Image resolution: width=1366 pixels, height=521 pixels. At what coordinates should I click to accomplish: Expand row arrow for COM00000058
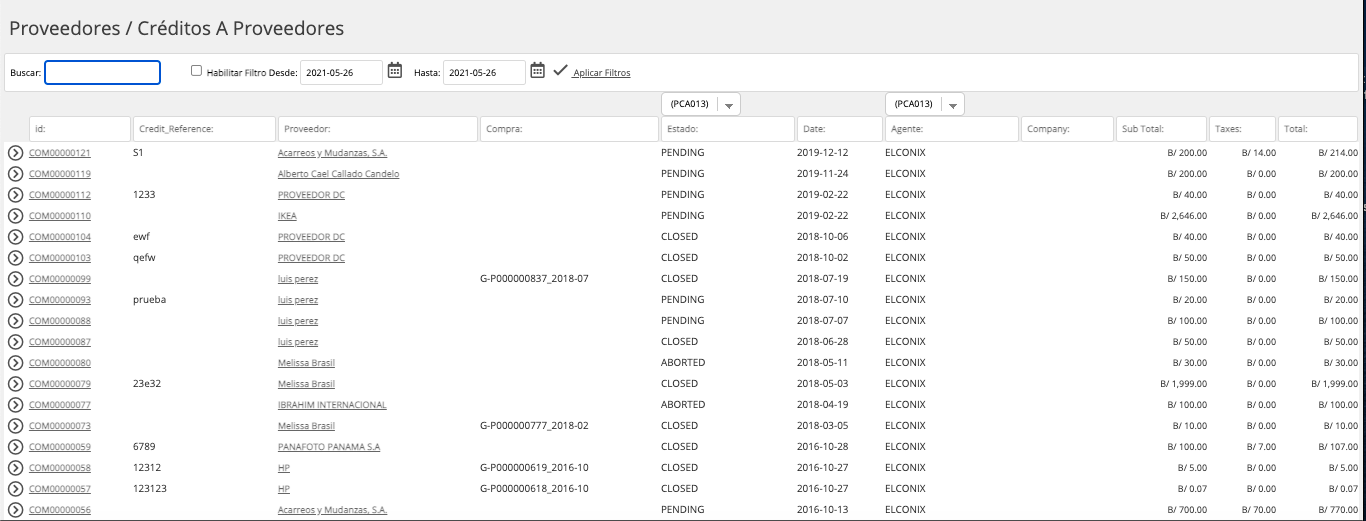point(15,468)
